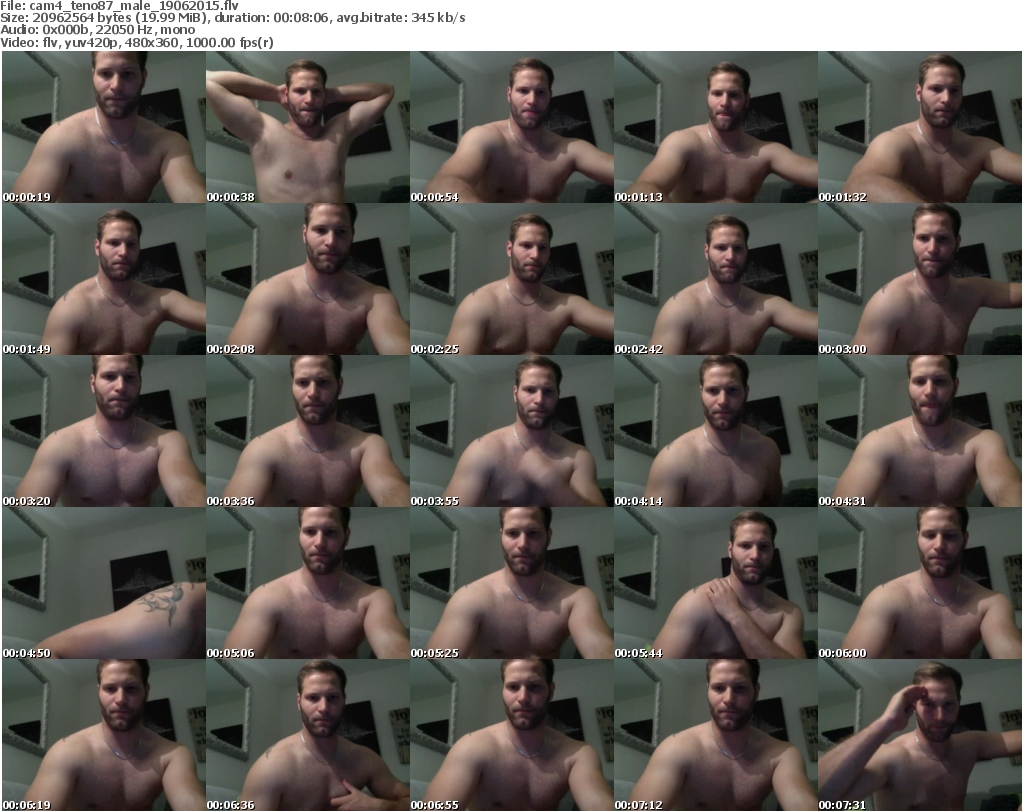Select the frame stamped 00:03:55
The width and height of the screenshot is (1024, 811).
511,431
